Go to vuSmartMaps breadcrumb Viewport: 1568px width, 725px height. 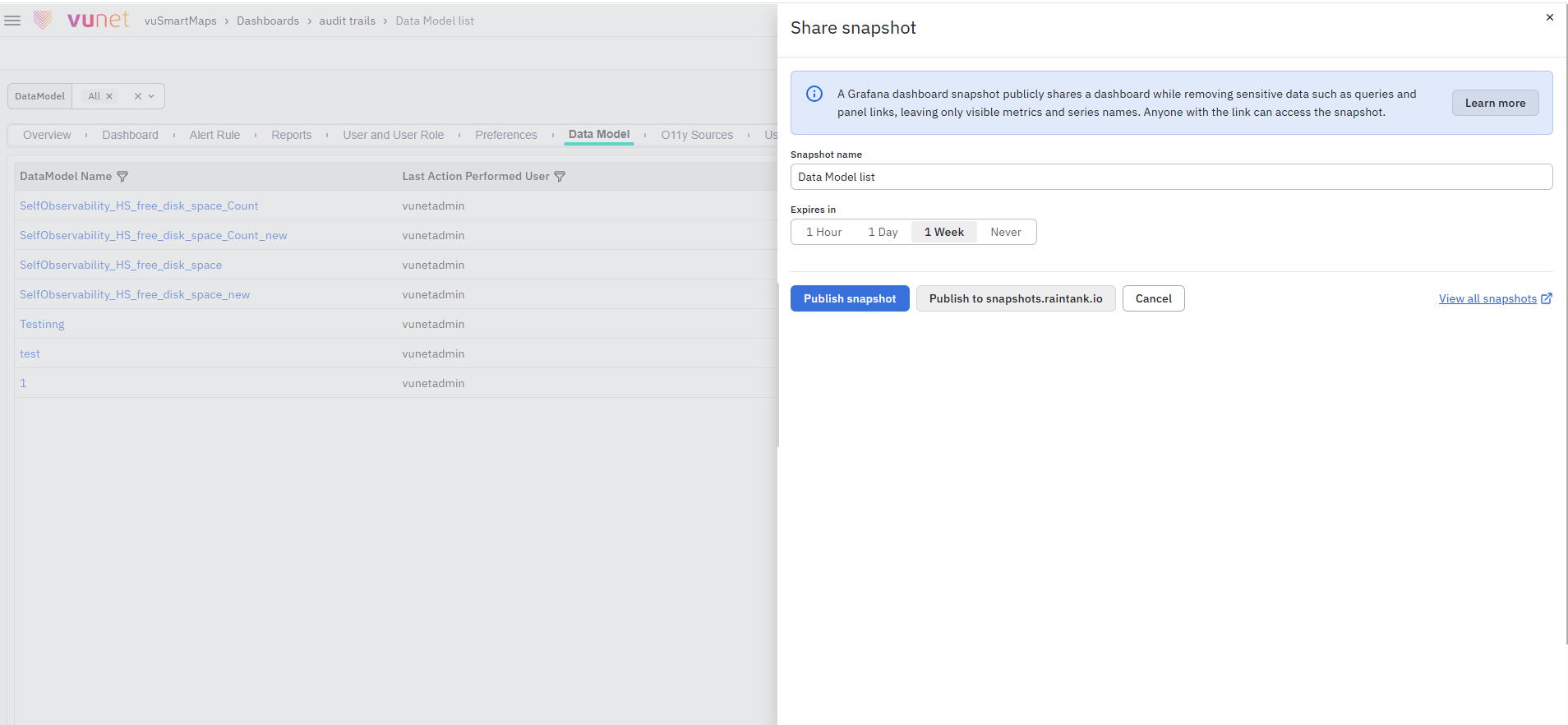(181, 21)
